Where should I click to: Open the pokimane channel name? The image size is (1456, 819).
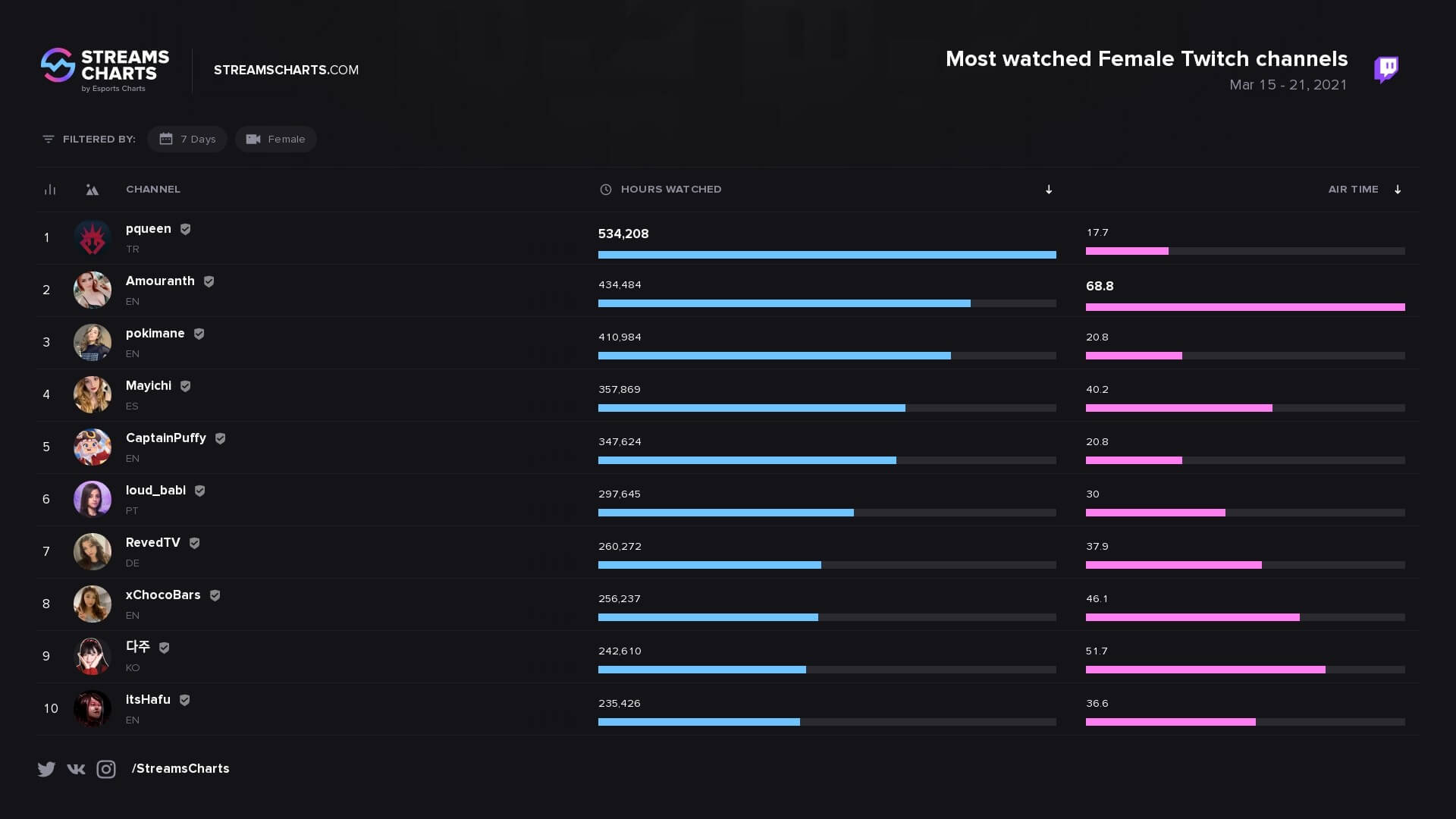point(155,334)
